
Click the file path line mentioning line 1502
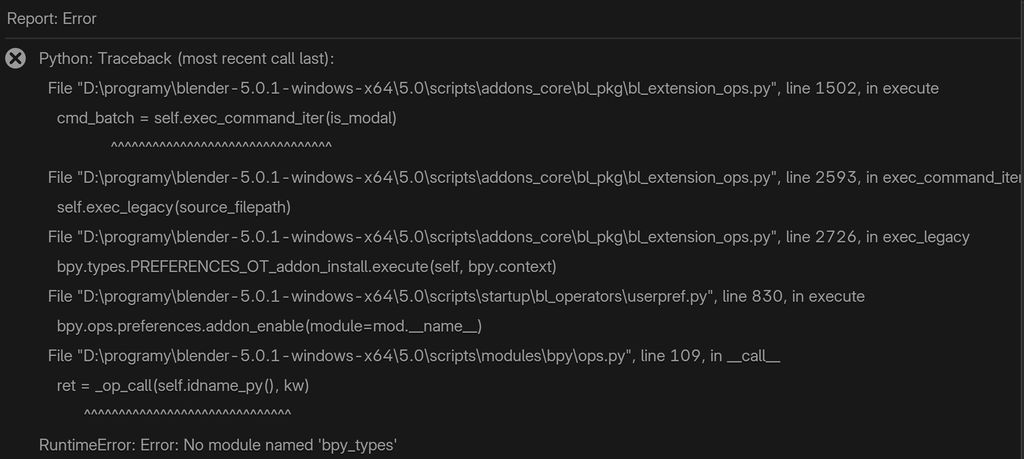pyautogui.click(x=493, y=88)
